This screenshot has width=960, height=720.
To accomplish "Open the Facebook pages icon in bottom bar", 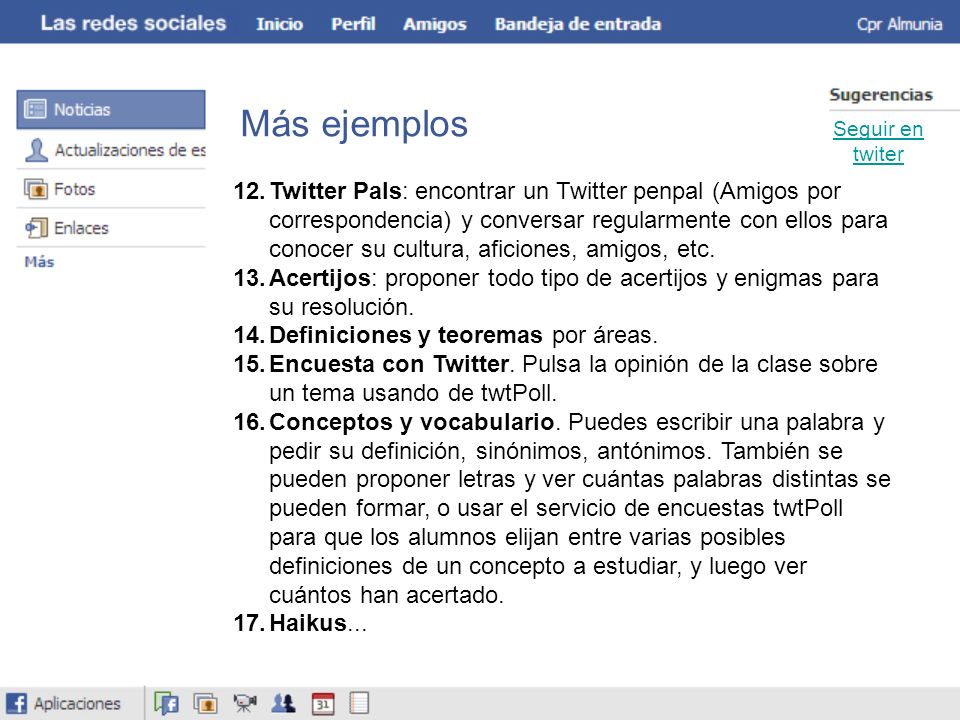I will click(x=167, y=703).
